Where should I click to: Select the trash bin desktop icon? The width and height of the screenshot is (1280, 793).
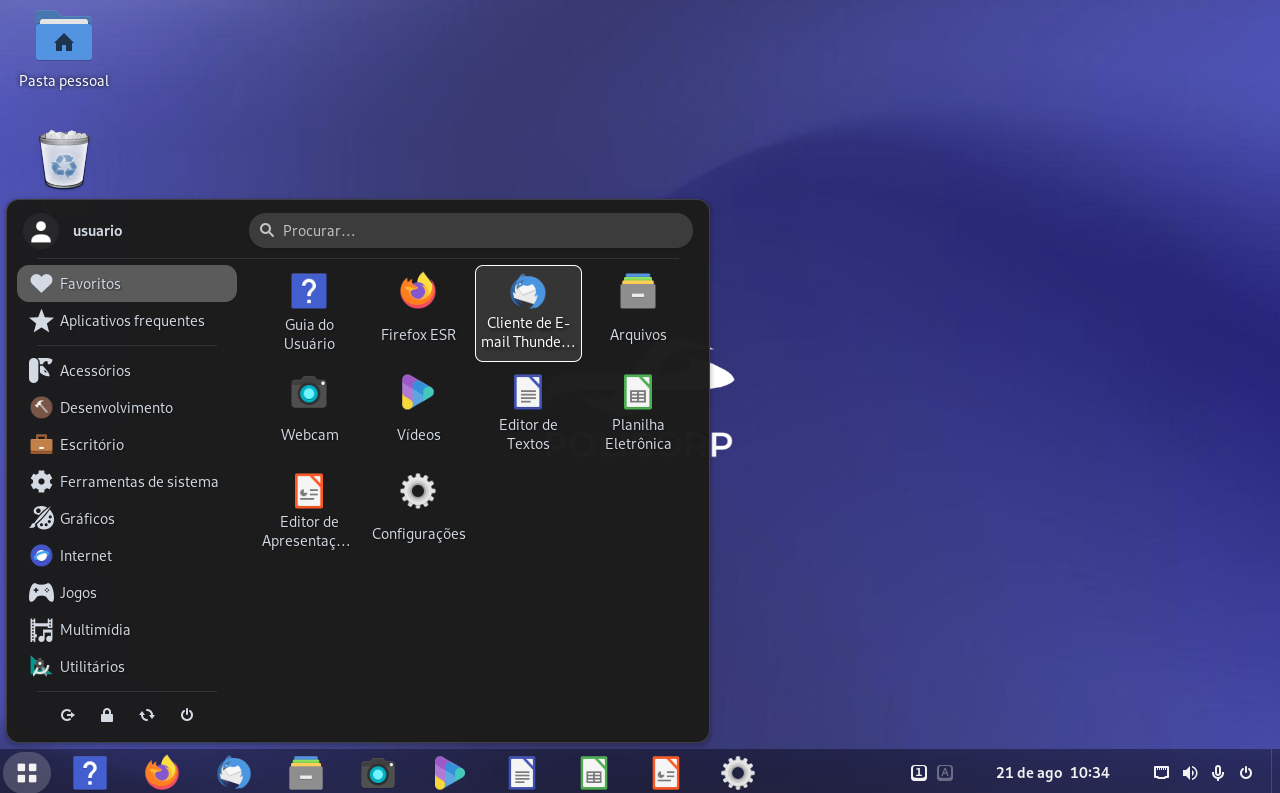(64, 159)
